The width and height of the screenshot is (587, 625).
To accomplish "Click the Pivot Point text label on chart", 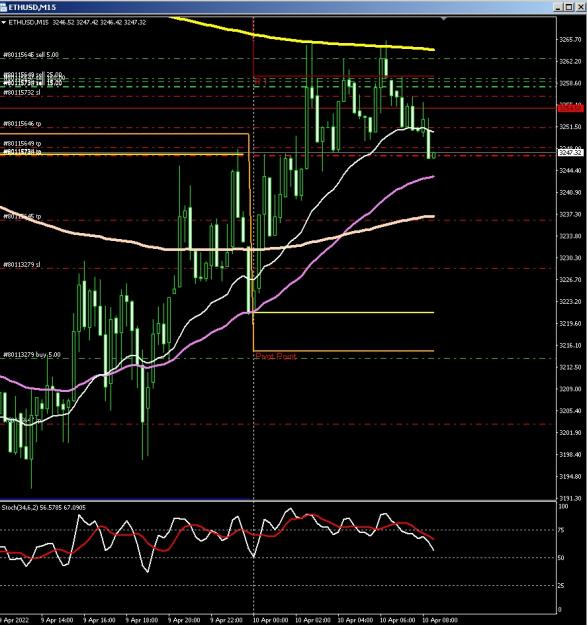I will [x=276, y=356].
